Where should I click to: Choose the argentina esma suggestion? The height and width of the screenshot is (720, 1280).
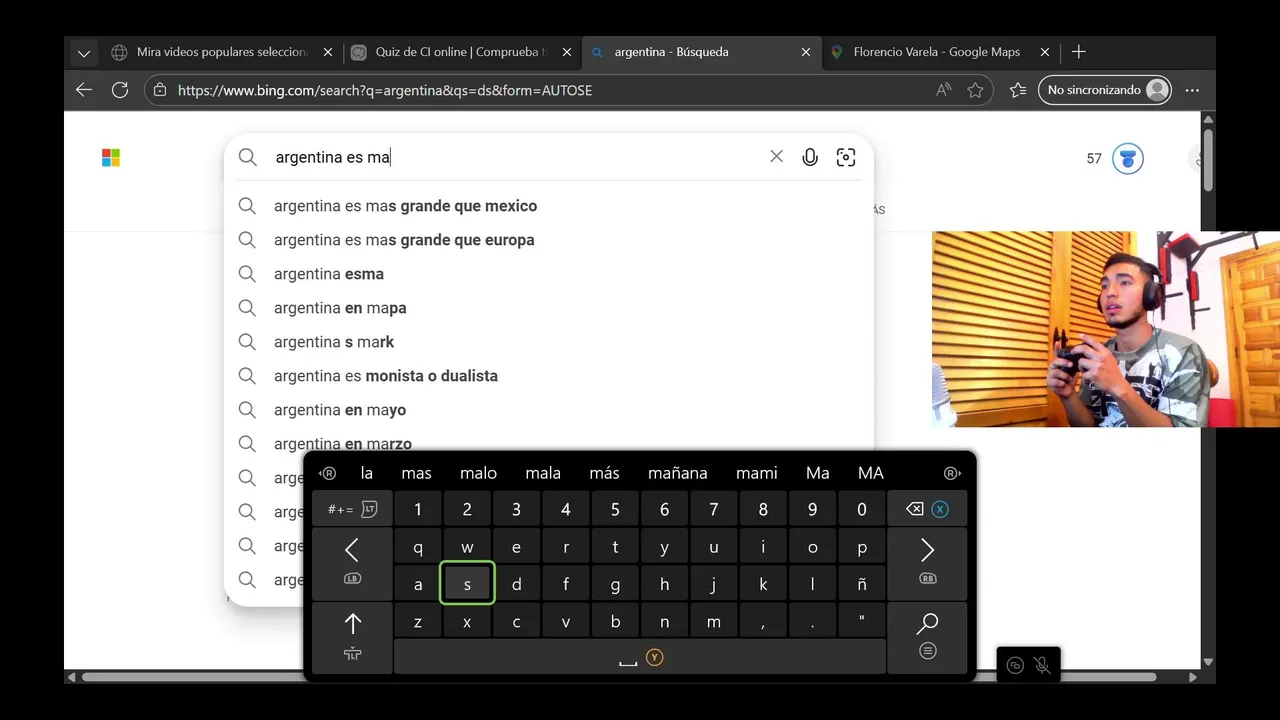tap(549, 274)
